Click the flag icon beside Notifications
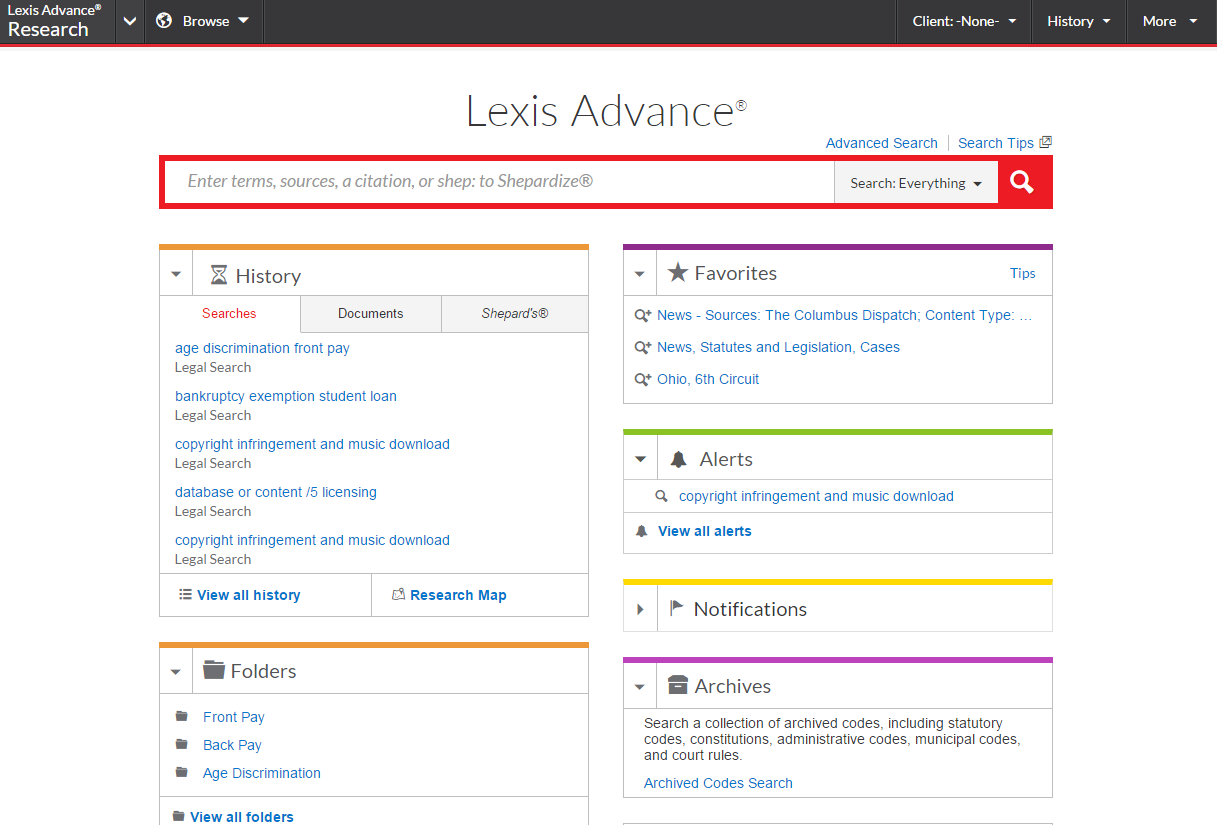The image size is (1217, 825). point(677,608)
